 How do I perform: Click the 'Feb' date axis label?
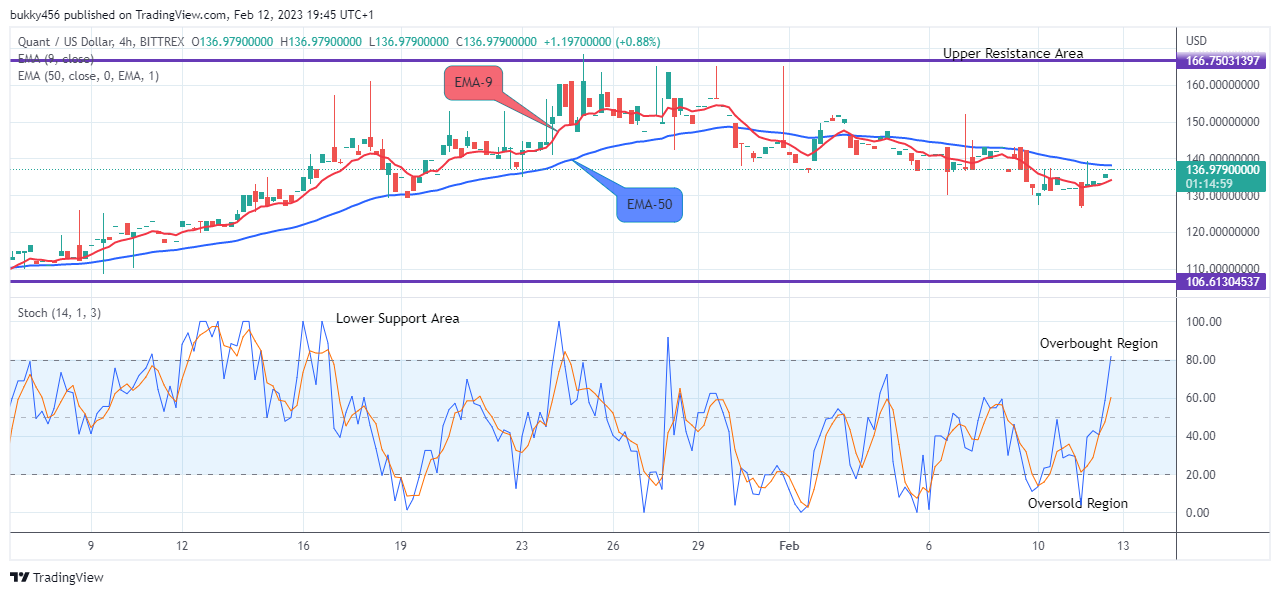point(790,546)
